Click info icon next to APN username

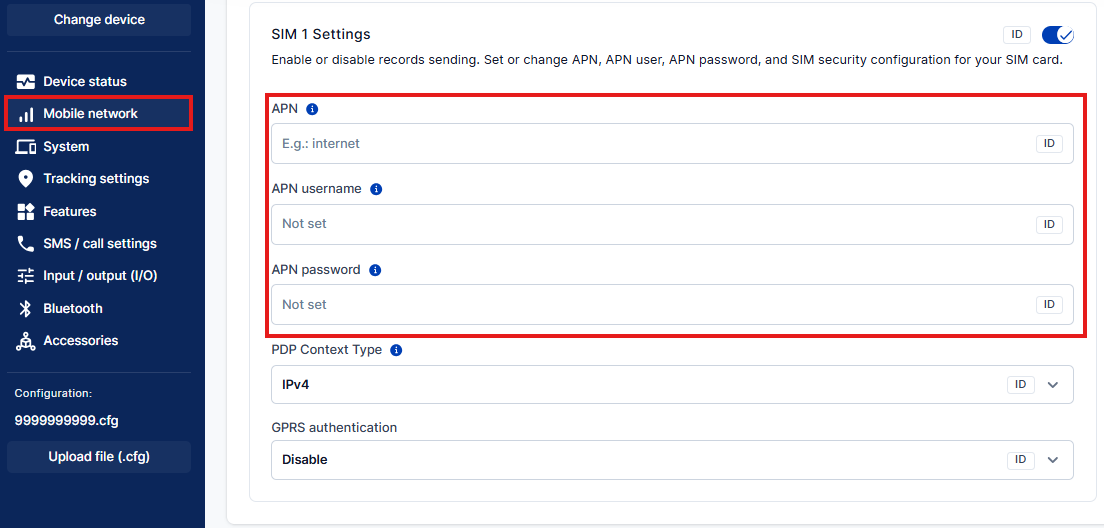(x=376, y=189)
